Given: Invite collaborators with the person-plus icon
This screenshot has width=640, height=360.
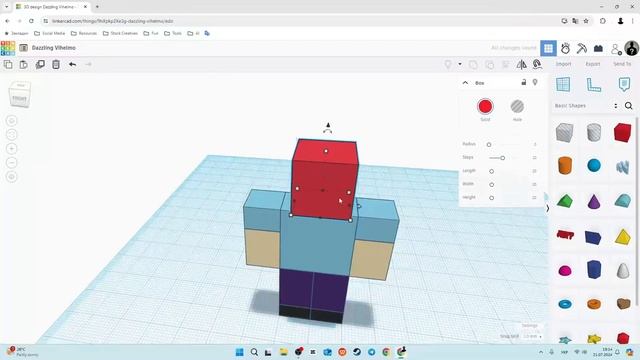Looking at the screenshot, I should pos(616,49).
